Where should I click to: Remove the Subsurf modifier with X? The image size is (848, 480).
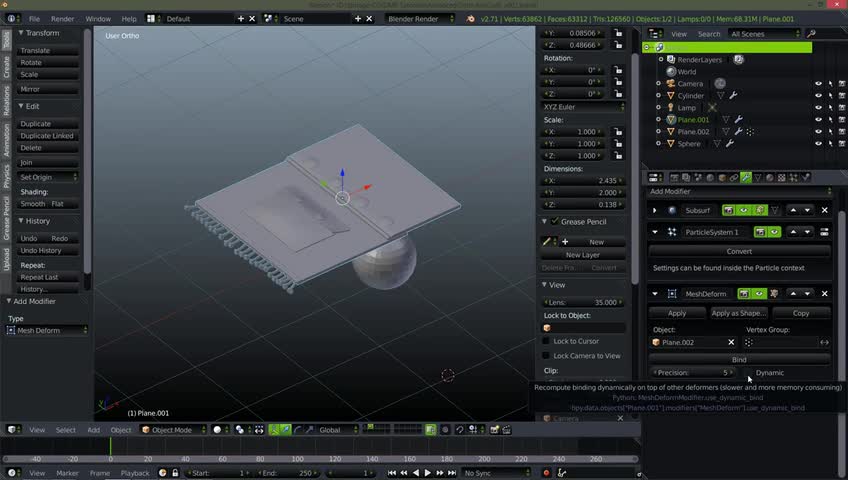tap(825, 210)
